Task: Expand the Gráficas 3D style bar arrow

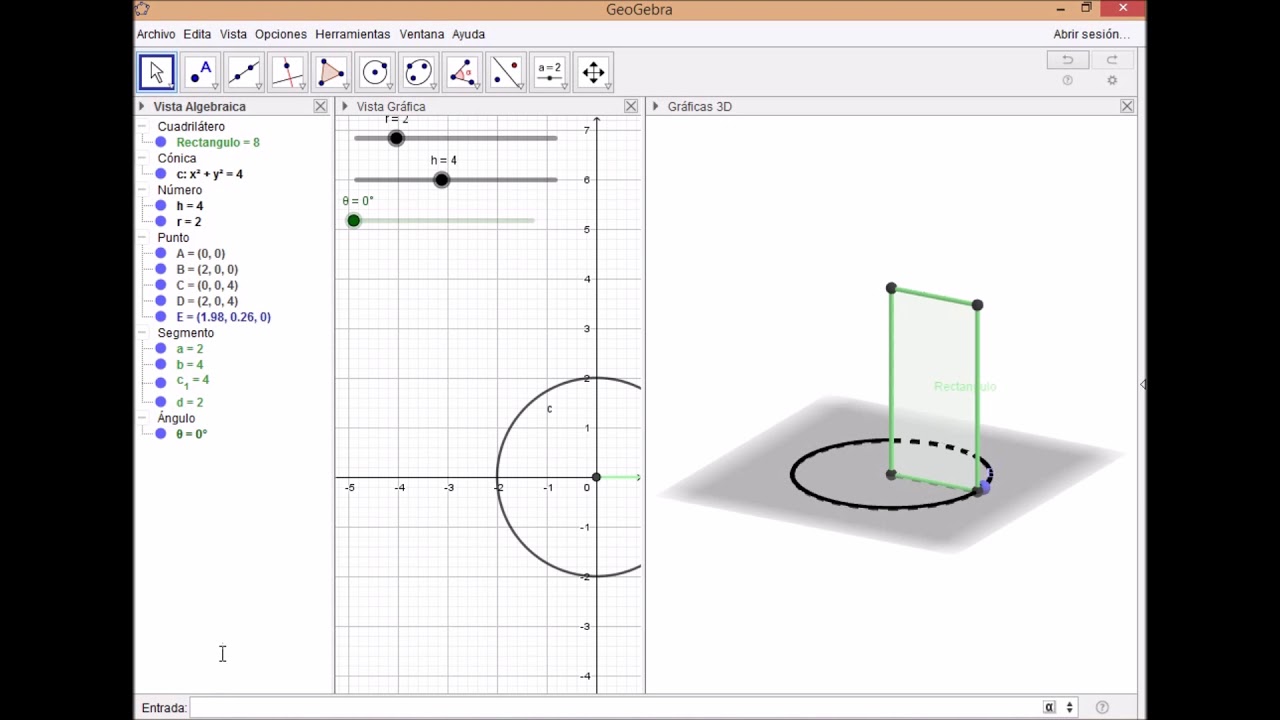Action: tap(656, 106)
